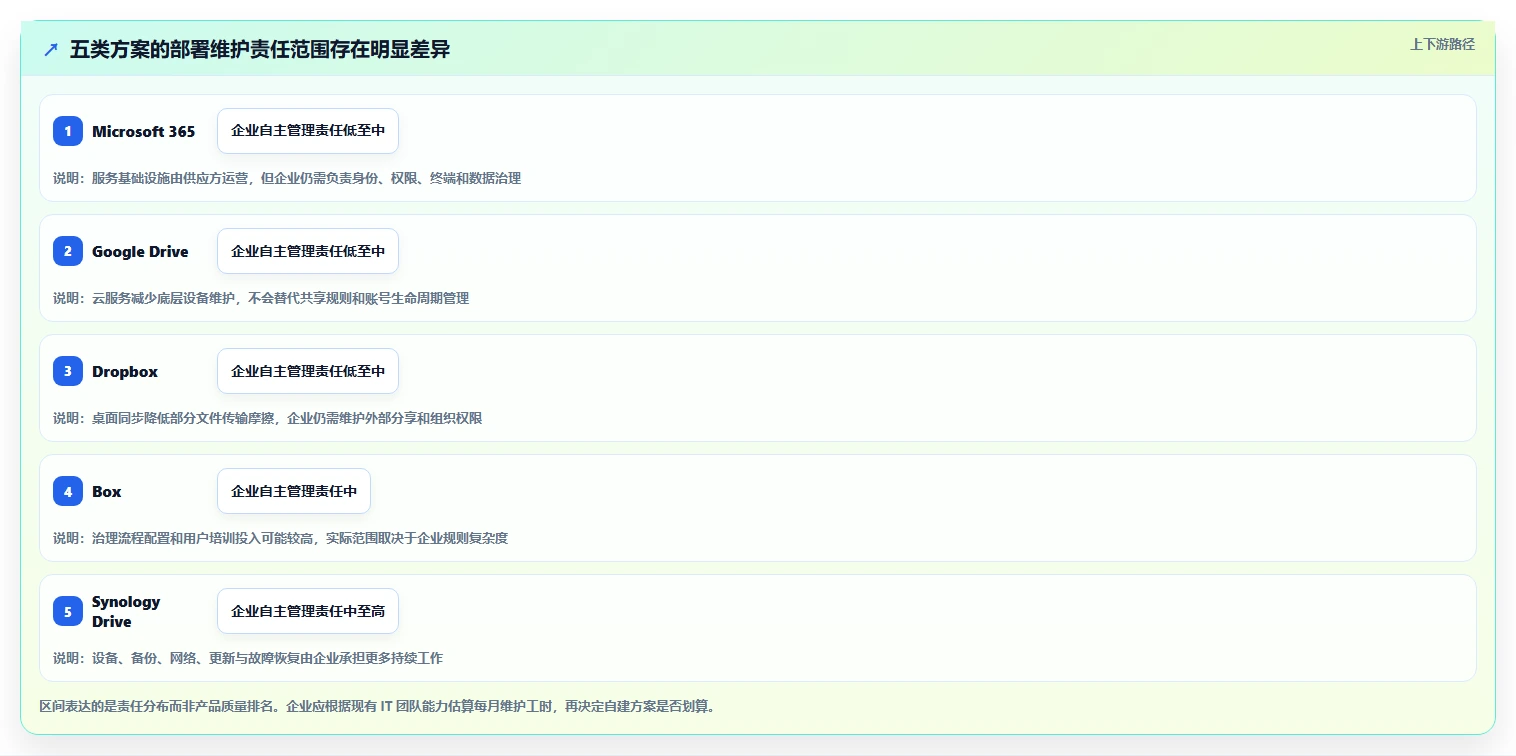
Task: Click the number 2 badge for Google Drive
Action: click(68, 251)
